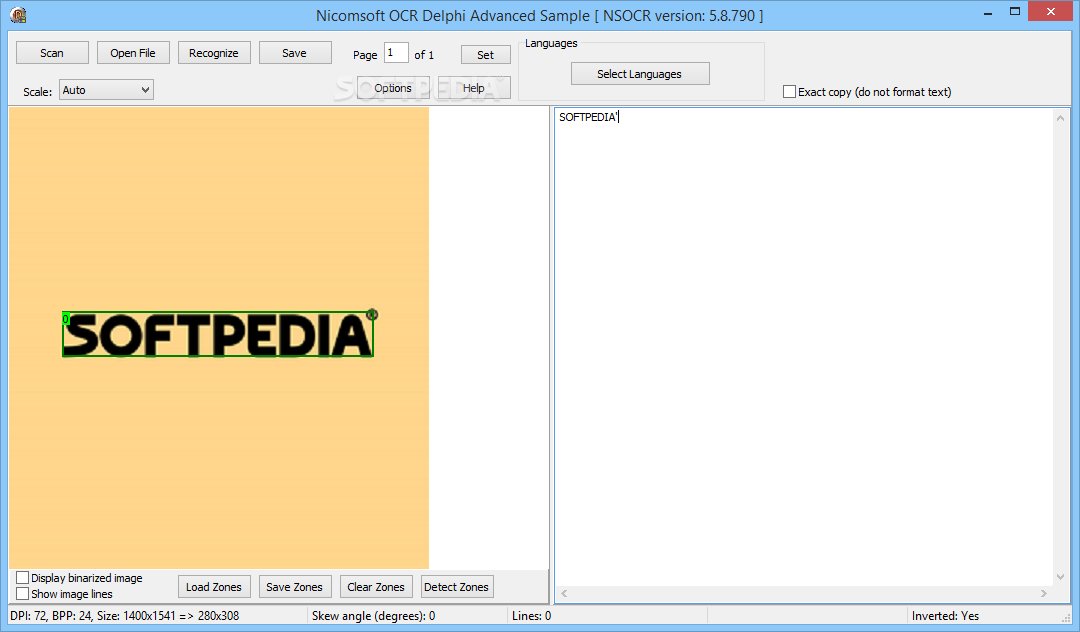1080x632 pixels.
Task: Click inside the recognized text area
Action: [x=804, y=348]
